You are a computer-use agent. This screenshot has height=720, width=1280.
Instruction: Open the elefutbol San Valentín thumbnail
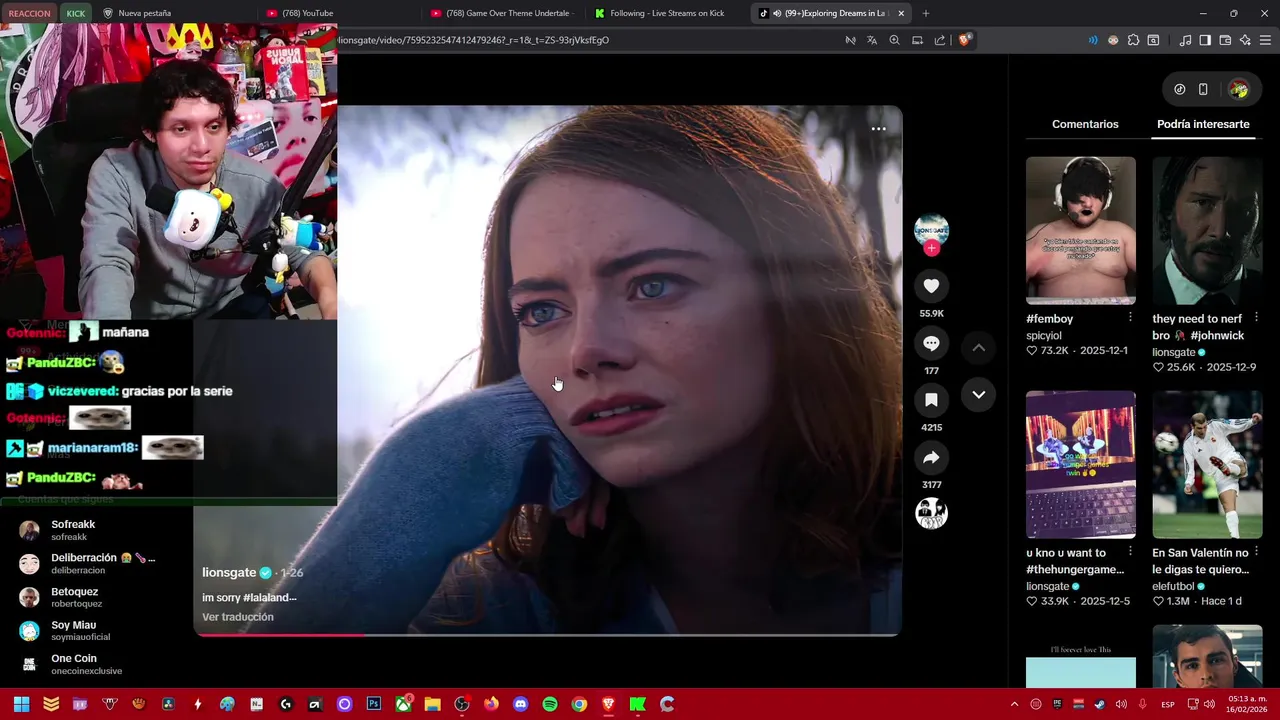pos(1207,464)
